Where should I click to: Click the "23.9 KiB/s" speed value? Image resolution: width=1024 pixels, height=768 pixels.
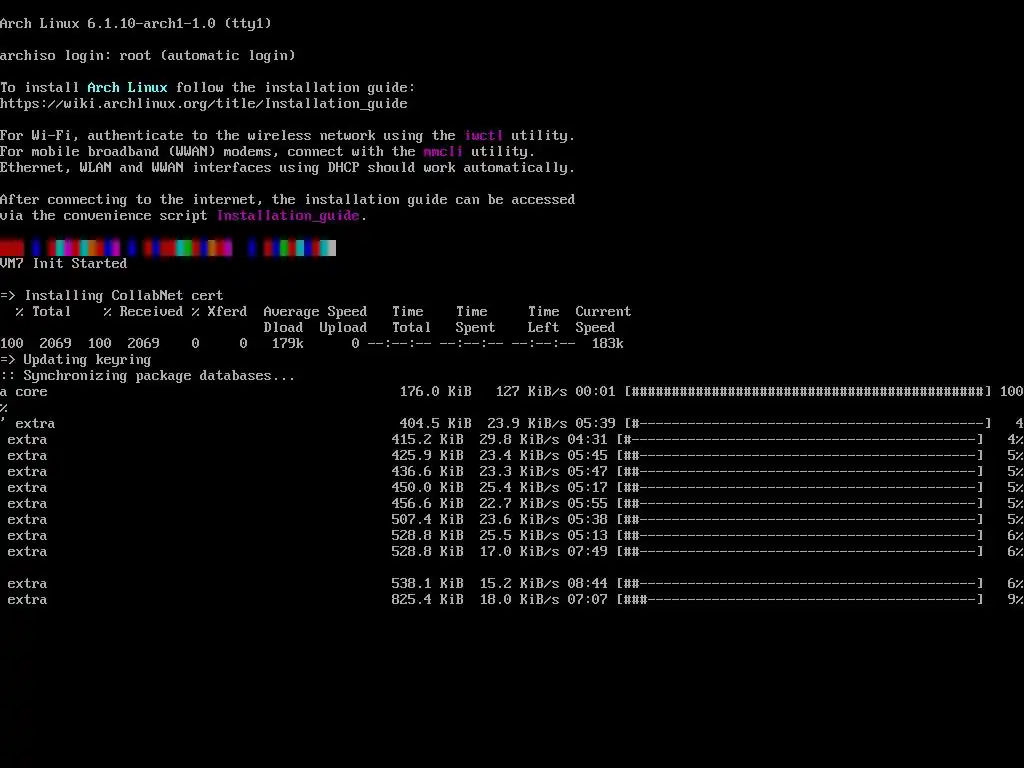528,424
